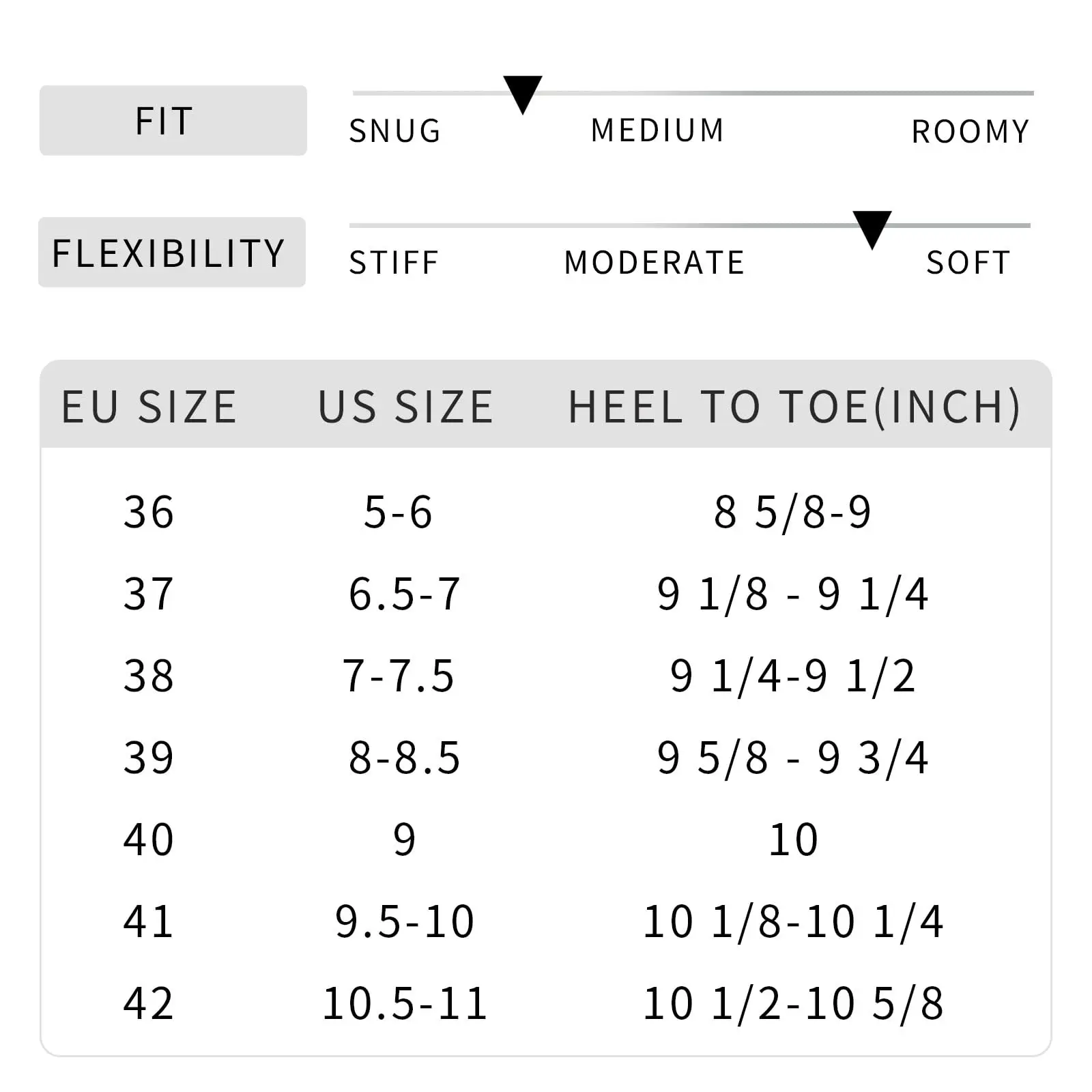Select EU size 39 row label
This screenshot has height=1092, width=1092.
coord(149,758)
